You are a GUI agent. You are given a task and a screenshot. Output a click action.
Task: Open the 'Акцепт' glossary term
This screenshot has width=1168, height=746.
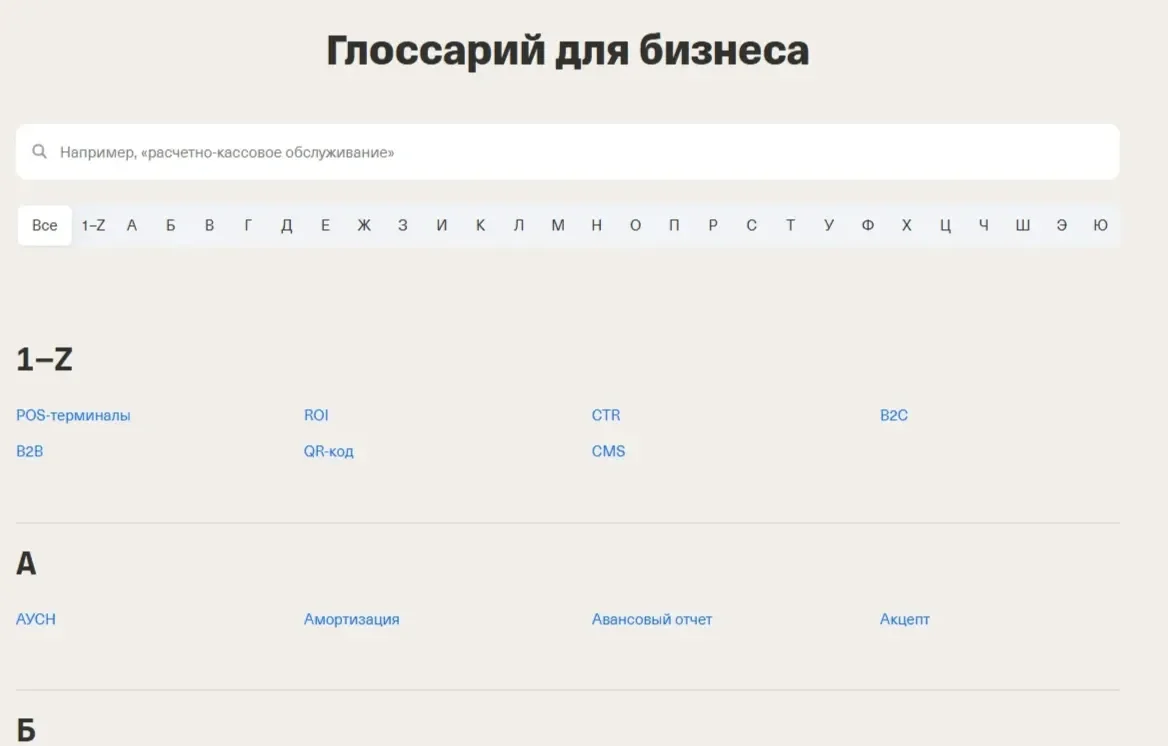(904, 619)
